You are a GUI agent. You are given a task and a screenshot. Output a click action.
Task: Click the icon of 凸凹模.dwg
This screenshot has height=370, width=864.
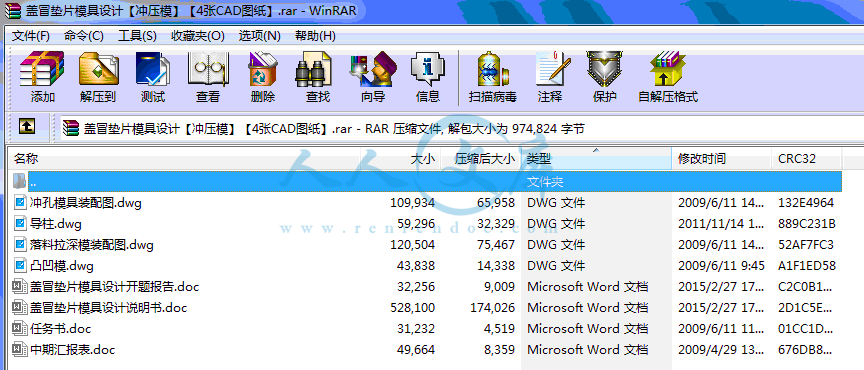[20, 266]
